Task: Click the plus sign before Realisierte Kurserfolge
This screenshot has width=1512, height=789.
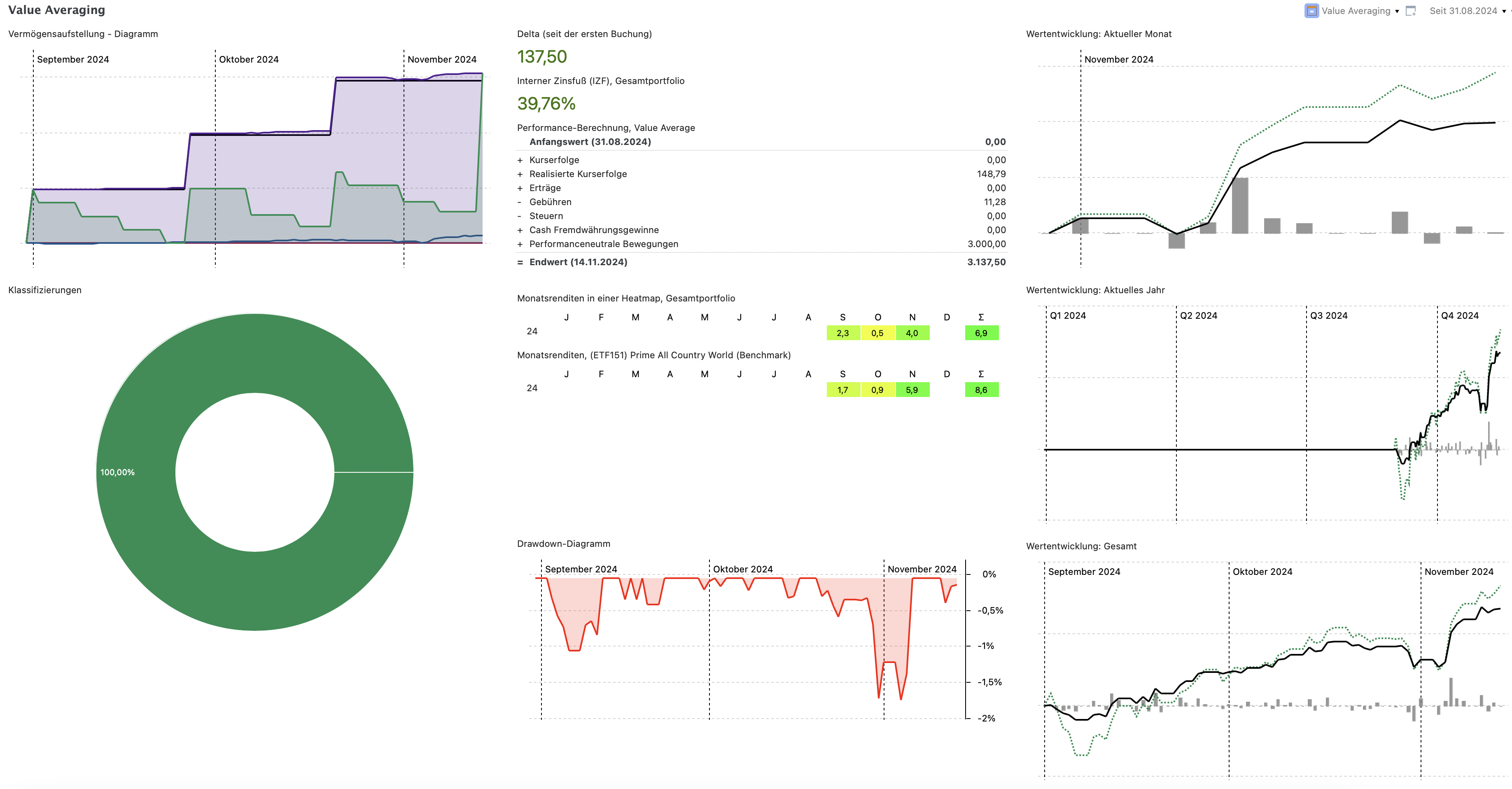Action: coord(520,174)
